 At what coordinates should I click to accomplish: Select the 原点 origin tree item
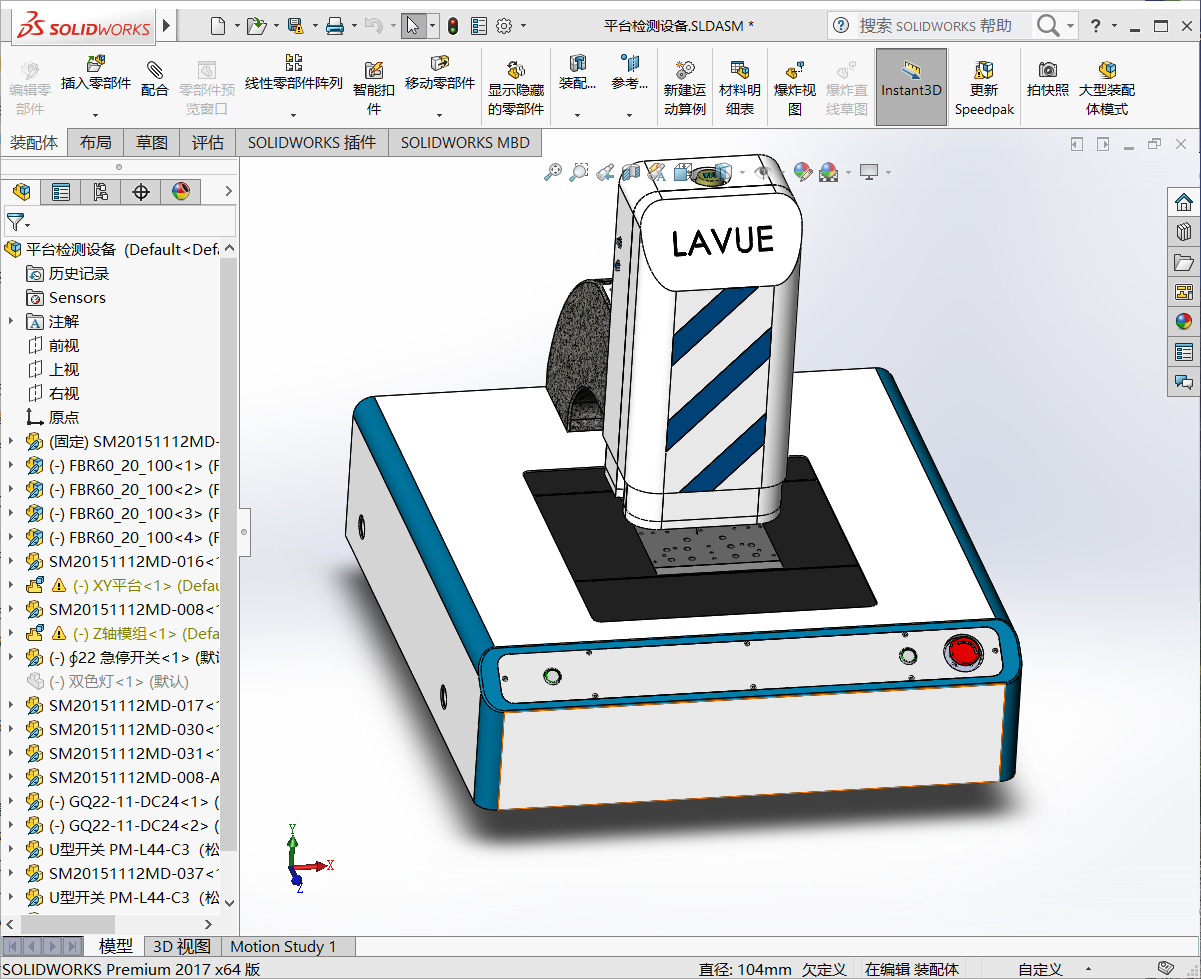pyautogui.click(x=64, y=417)
